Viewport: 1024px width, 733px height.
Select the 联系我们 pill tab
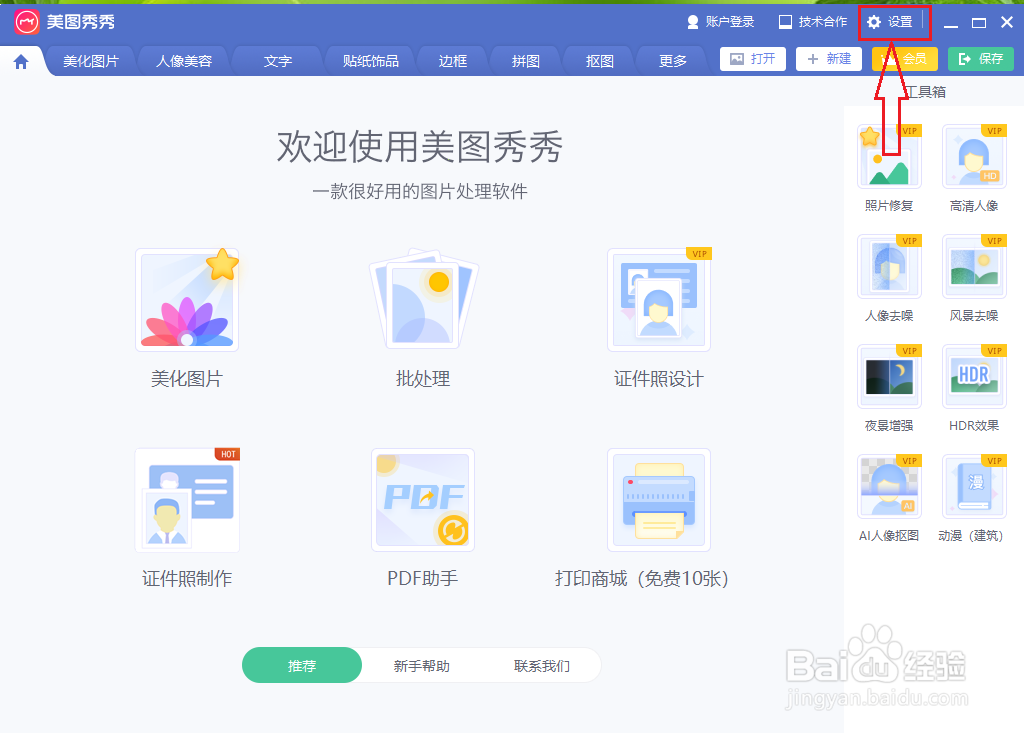(x=541, y=666)
